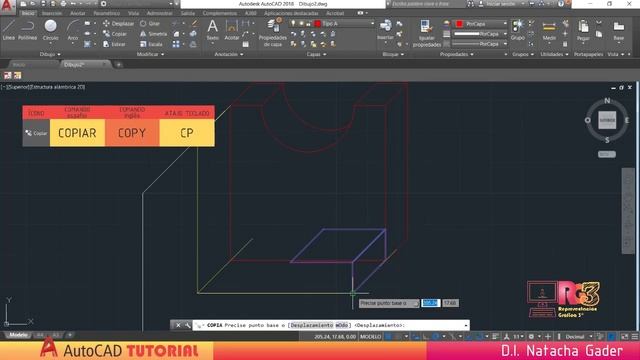
Task: Switch to the Vista ribbon tab
Action: tap(133, 13)
